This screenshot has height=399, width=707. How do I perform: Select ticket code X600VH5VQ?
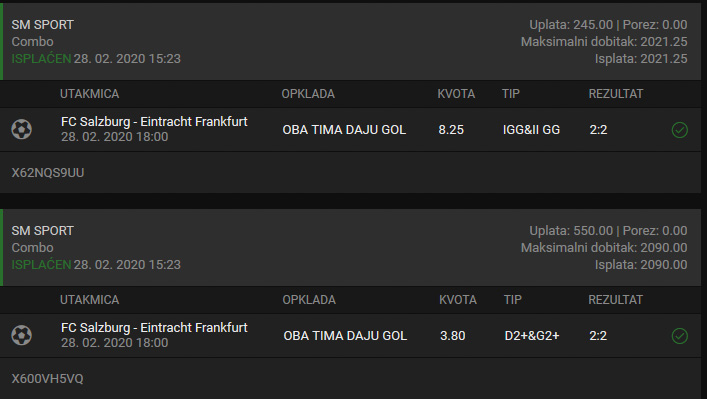[x=47, y=379]
